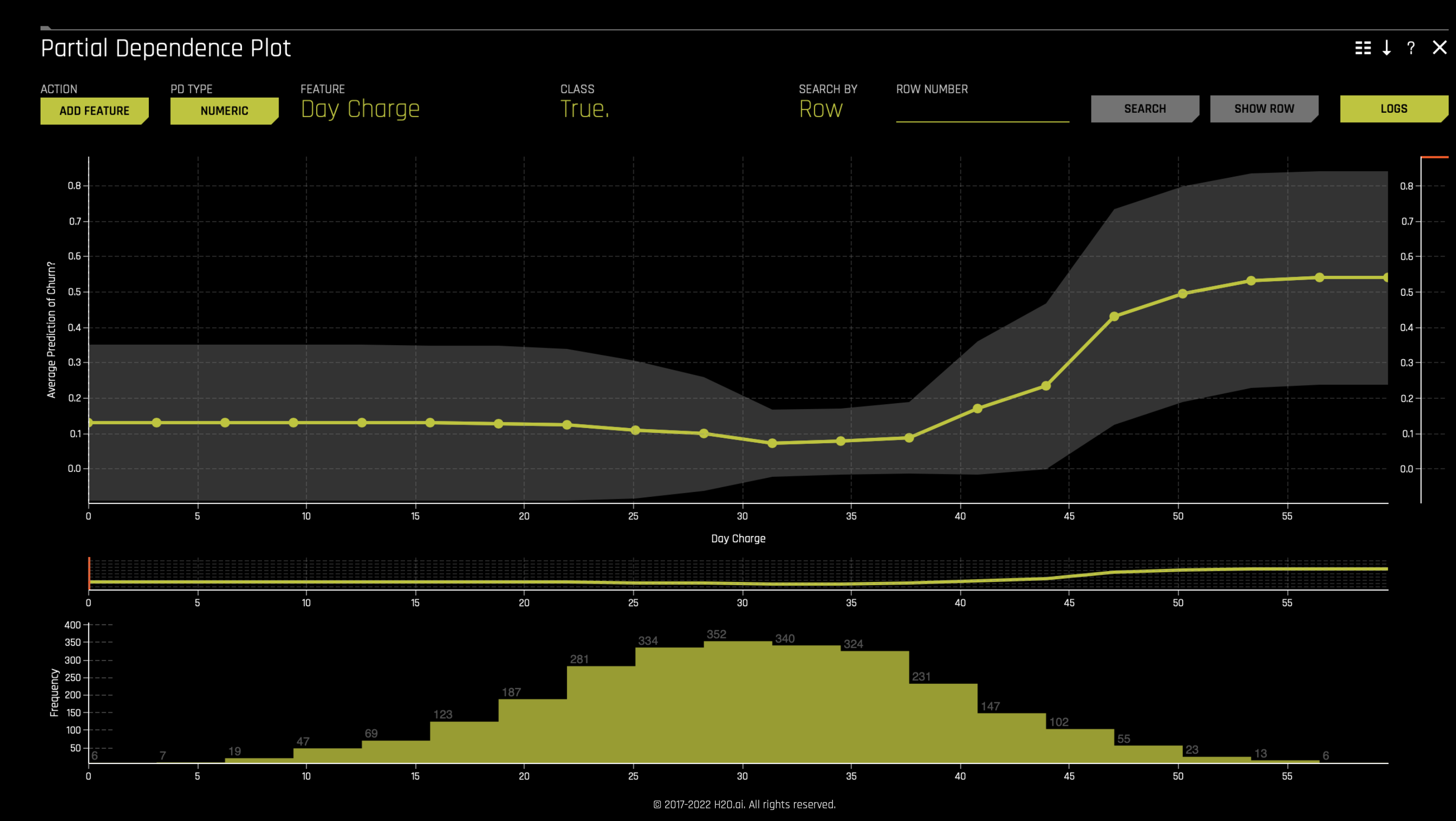Open the True. class dropdown
This screenshot has height=821, width=1456.
tap(585, 108)
